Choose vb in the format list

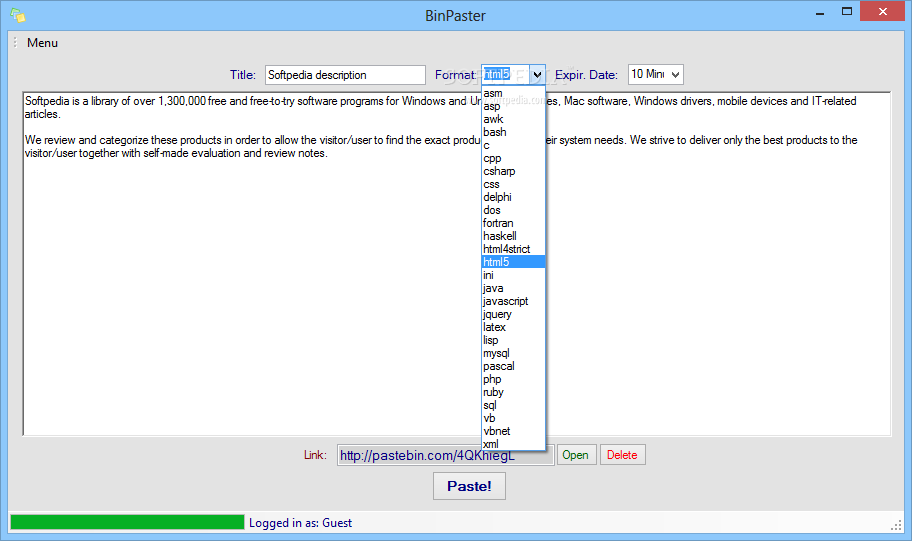pyautogui.click(x=513, y=418)
